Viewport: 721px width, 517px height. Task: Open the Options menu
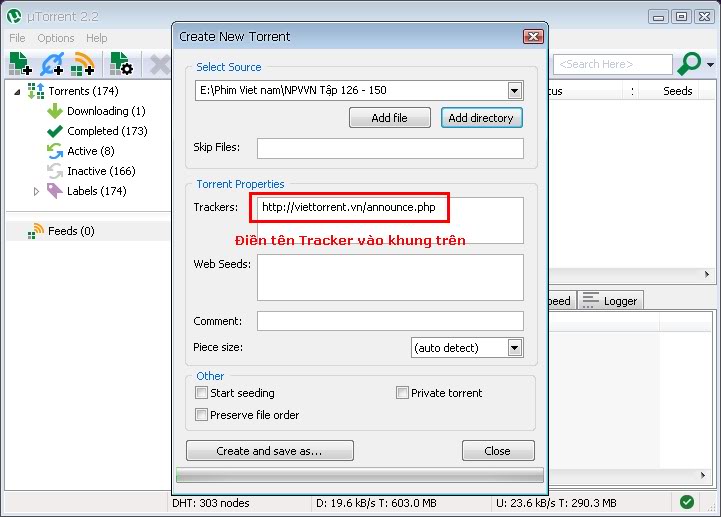click(x=56, y=38)
